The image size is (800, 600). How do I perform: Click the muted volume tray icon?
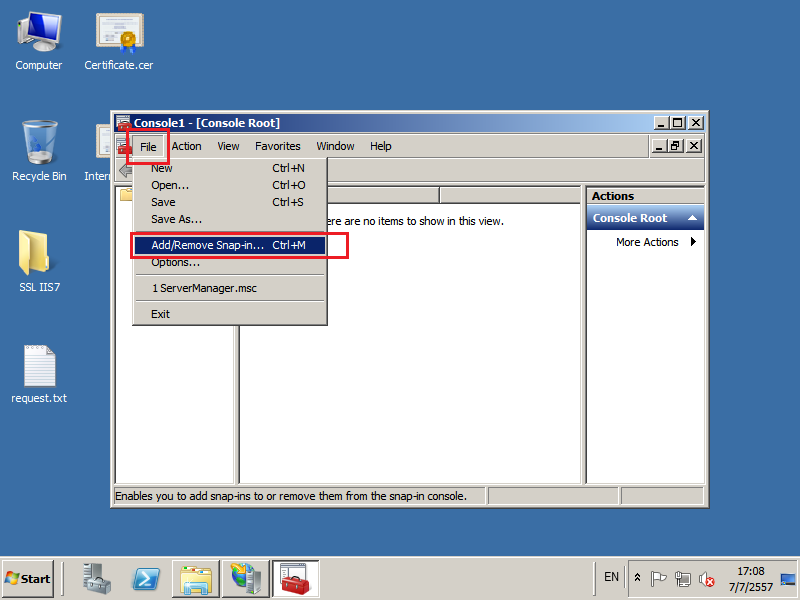tap(707, 578)
